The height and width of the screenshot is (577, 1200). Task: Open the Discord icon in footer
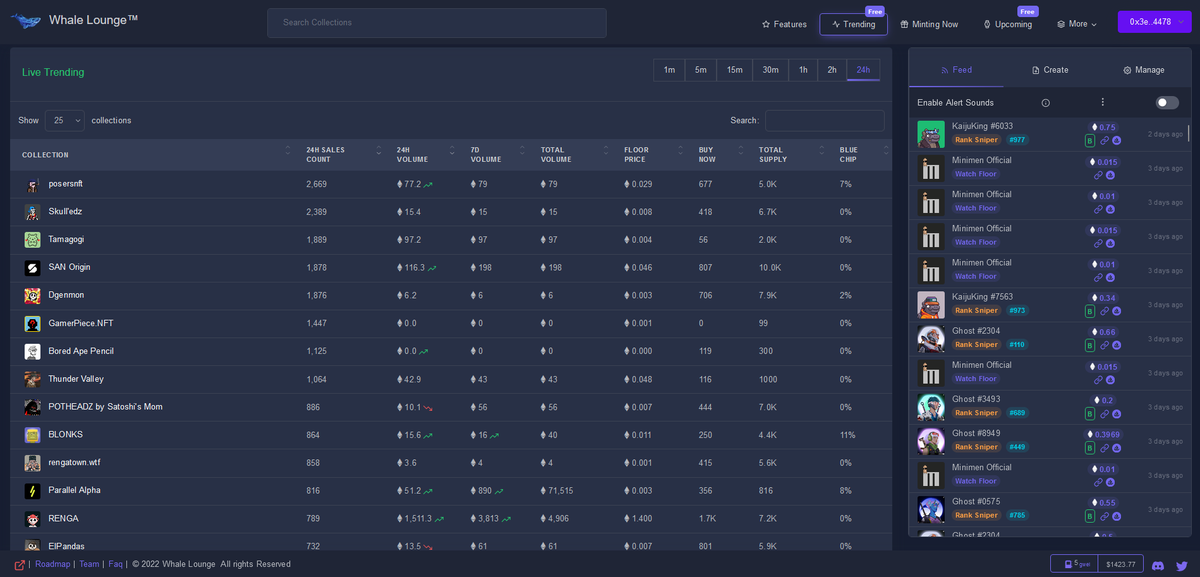pyautogui.click(x=1158, y=565)
